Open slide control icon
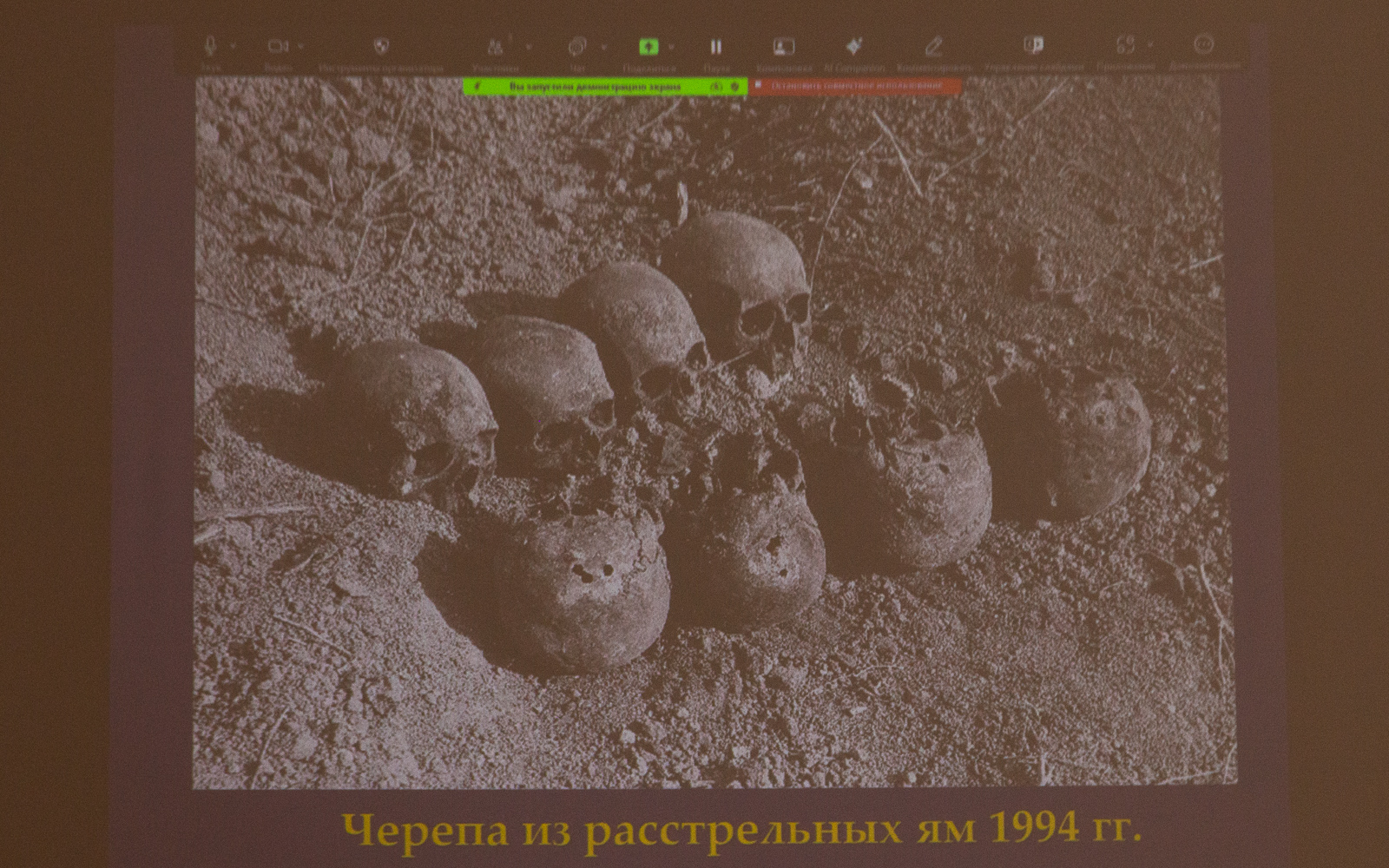Image resolution: width=1389 pixels, height=868 pixels. coord(1033,46)
